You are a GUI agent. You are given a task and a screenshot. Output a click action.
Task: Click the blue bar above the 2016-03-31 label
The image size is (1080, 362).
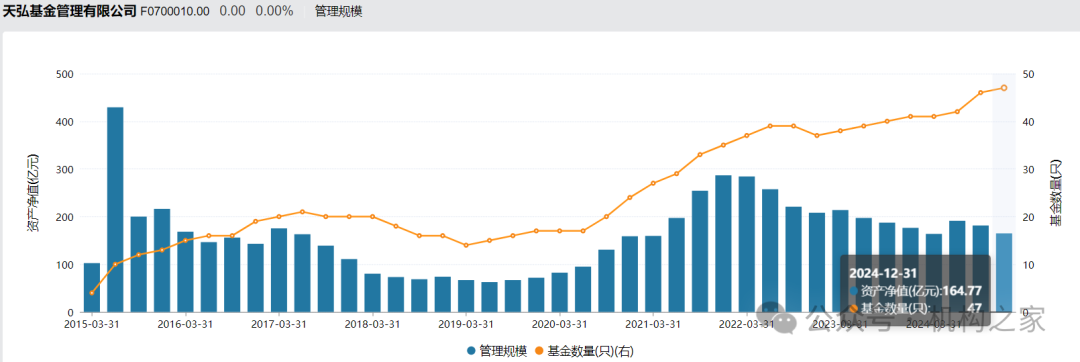[185, 272]
